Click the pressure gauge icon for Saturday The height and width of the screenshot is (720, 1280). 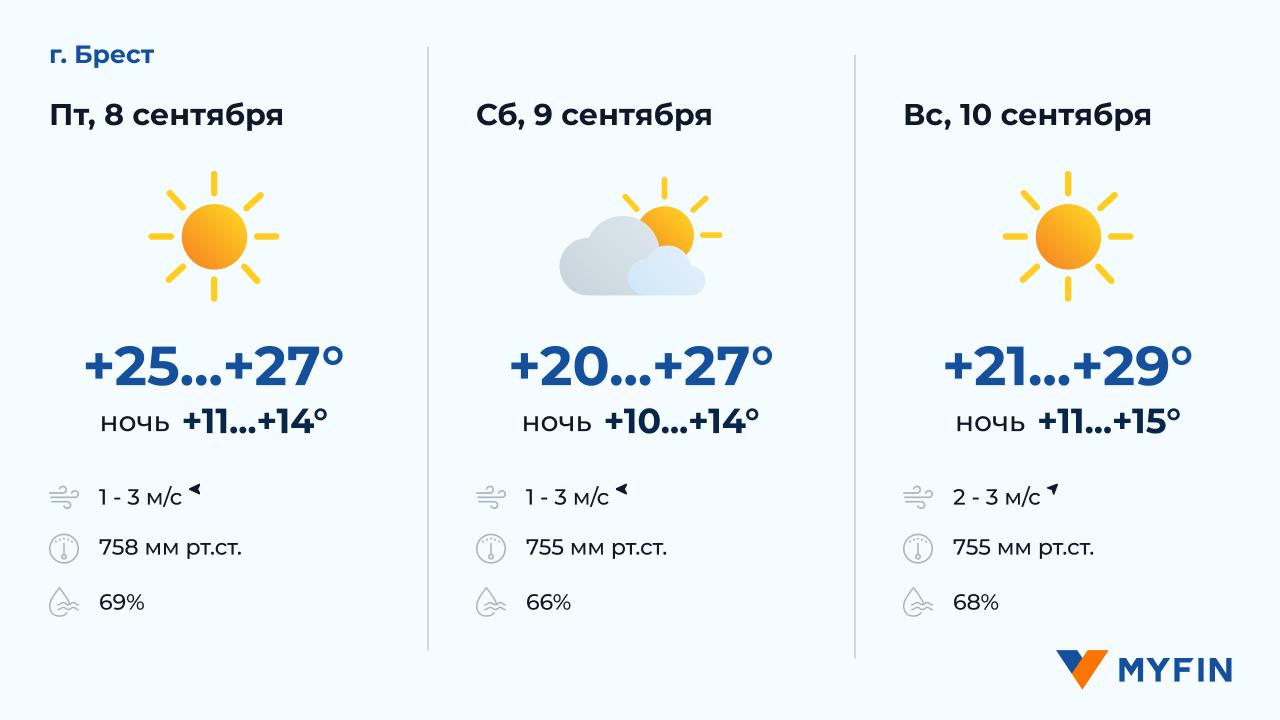[490, 549]
